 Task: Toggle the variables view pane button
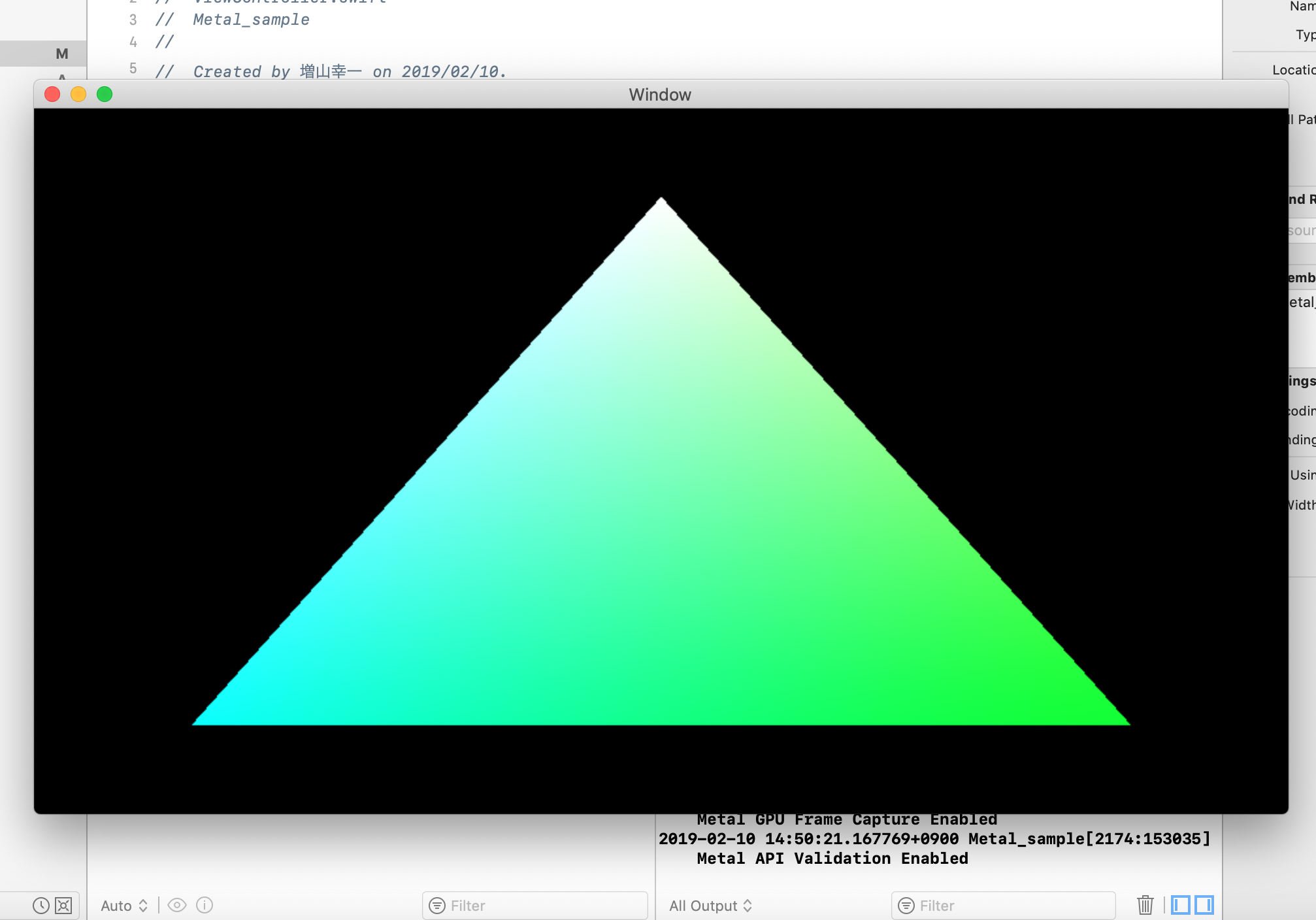point(1181,905)
